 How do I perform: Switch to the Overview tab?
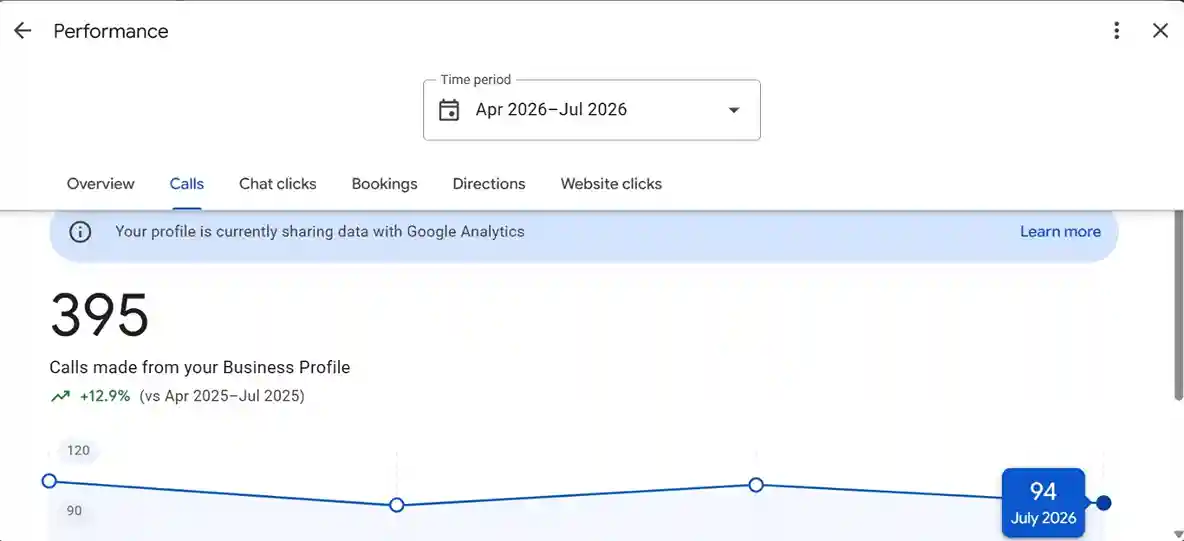(x=100, y=184)
